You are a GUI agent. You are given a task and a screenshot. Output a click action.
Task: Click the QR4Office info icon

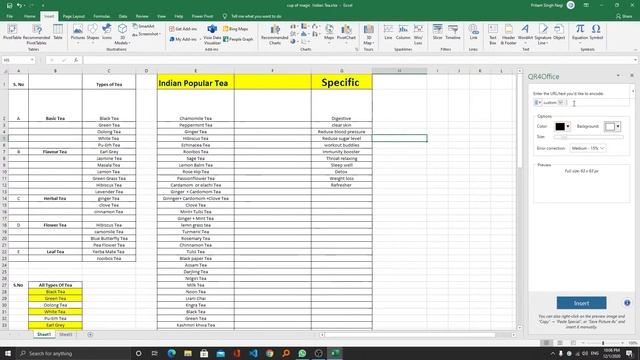[x=627, y=303]
